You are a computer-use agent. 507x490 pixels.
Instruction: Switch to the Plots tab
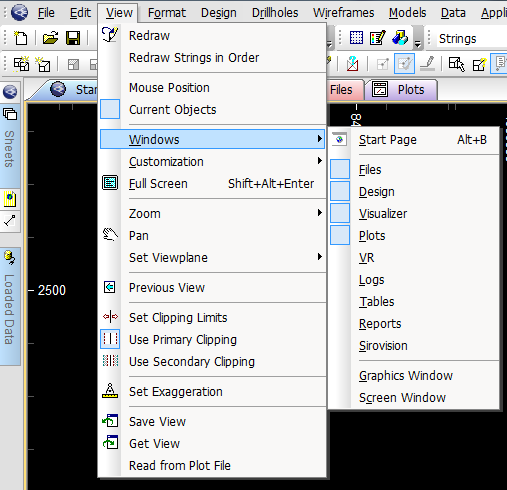coord(401,89)
